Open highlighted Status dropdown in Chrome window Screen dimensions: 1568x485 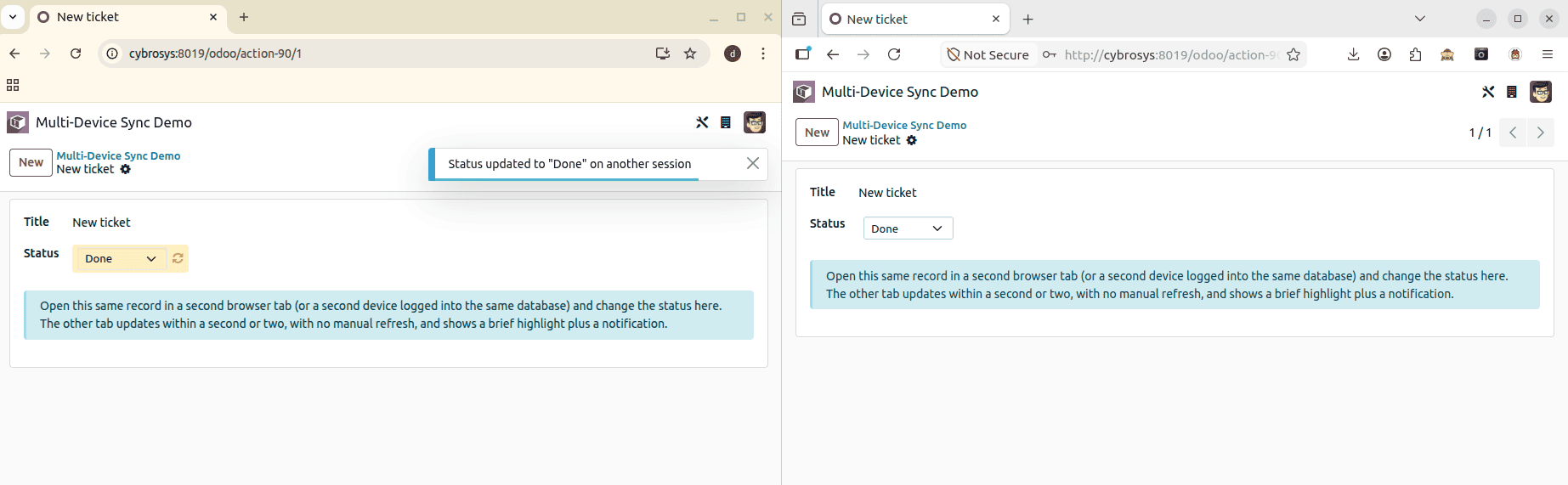point(121,259)
